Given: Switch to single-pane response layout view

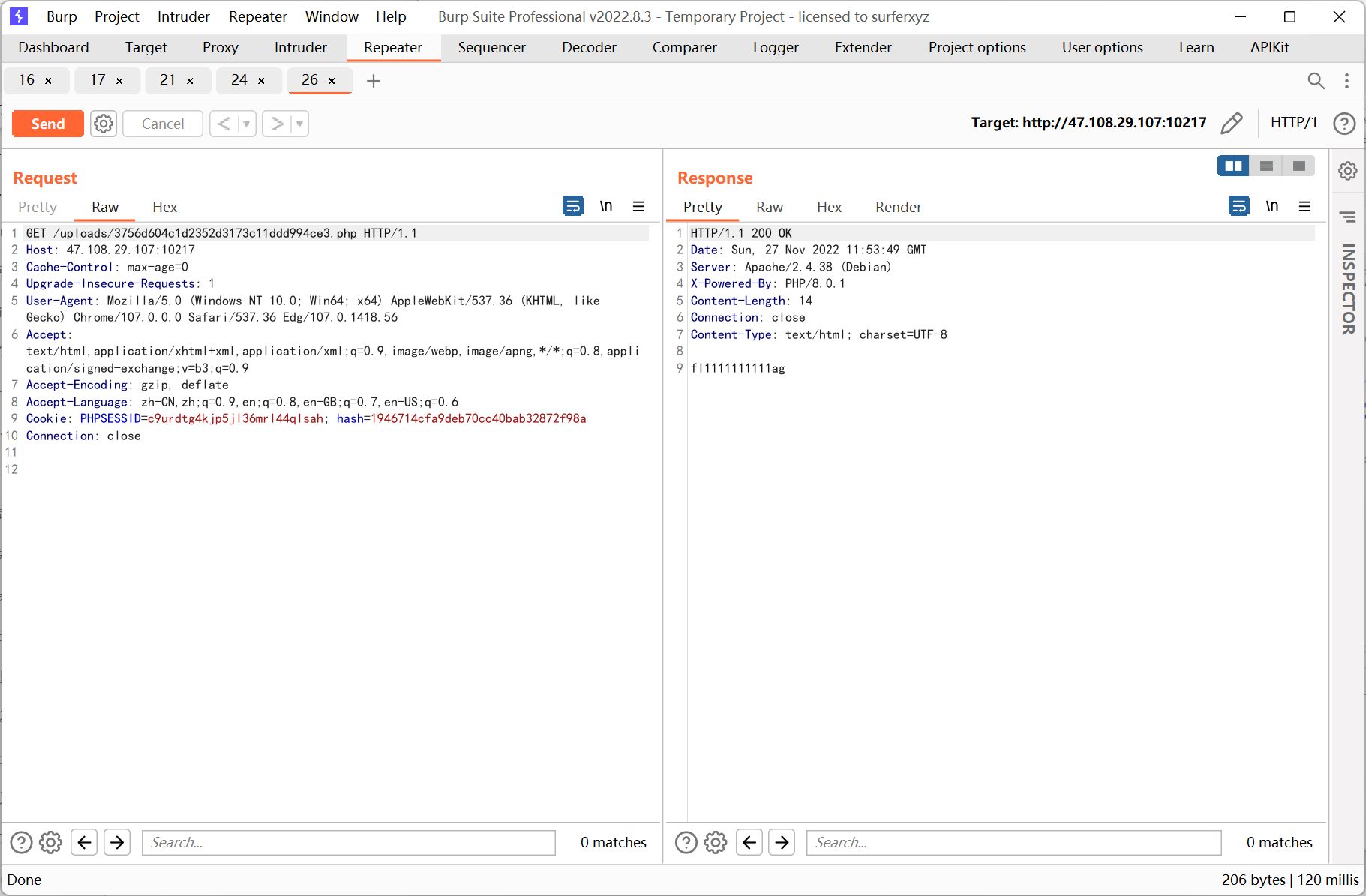Looking at the screenshot, I should pyautogui.click(x=1300, y=166).
